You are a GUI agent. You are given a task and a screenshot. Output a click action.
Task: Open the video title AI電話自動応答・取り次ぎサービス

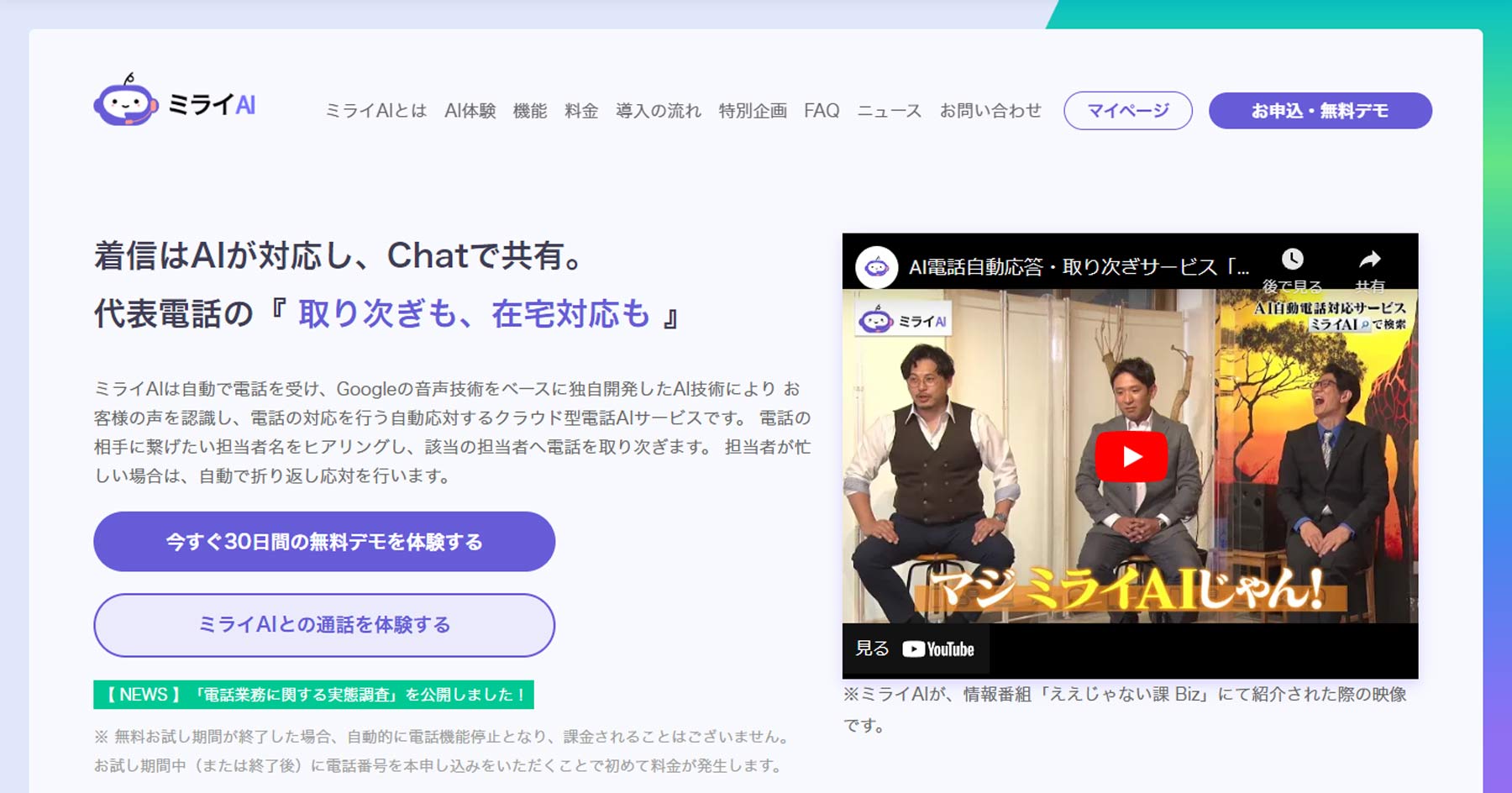click(x=1079, y=267)
